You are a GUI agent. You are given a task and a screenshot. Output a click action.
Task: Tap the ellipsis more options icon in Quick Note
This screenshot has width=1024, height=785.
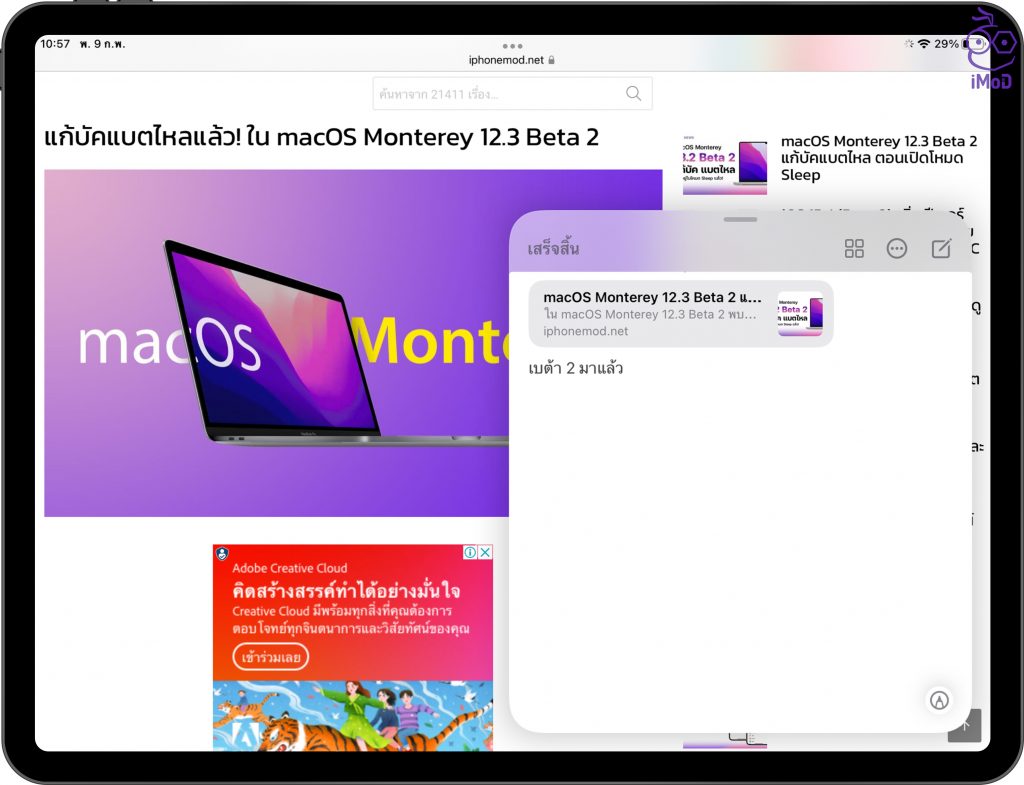pos(897,249)
